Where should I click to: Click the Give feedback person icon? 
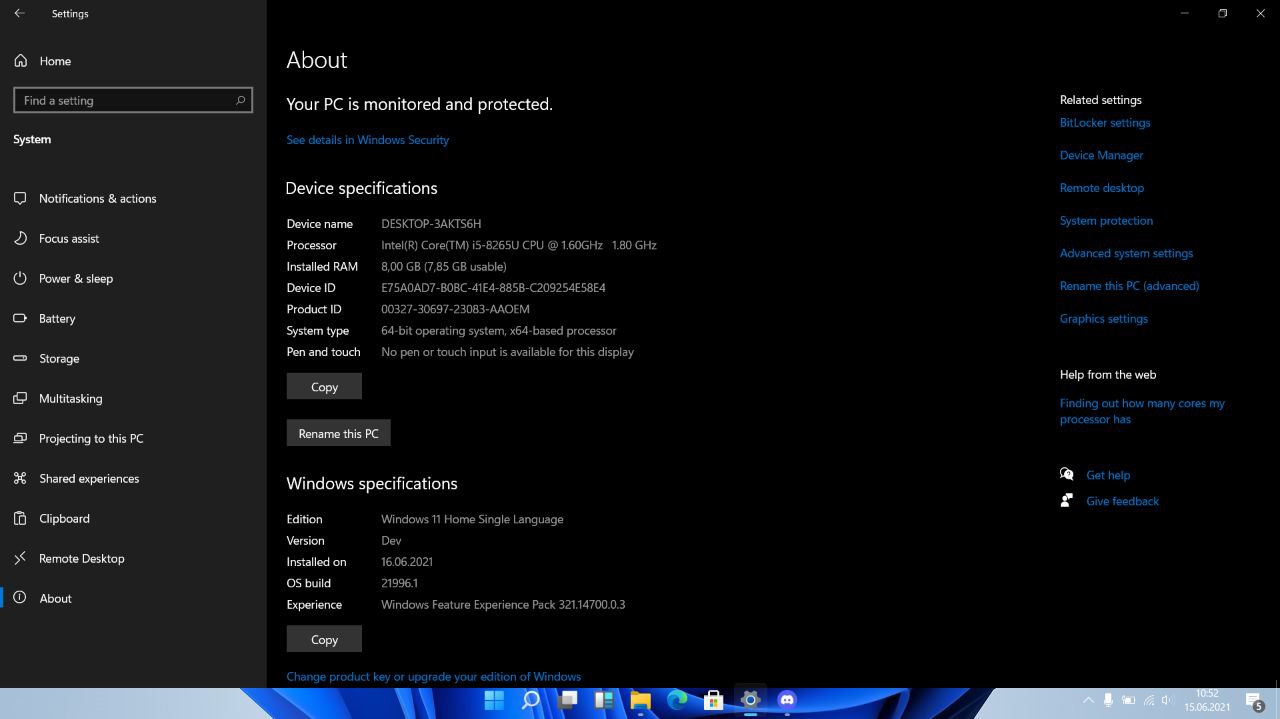tap(1067, 501)
